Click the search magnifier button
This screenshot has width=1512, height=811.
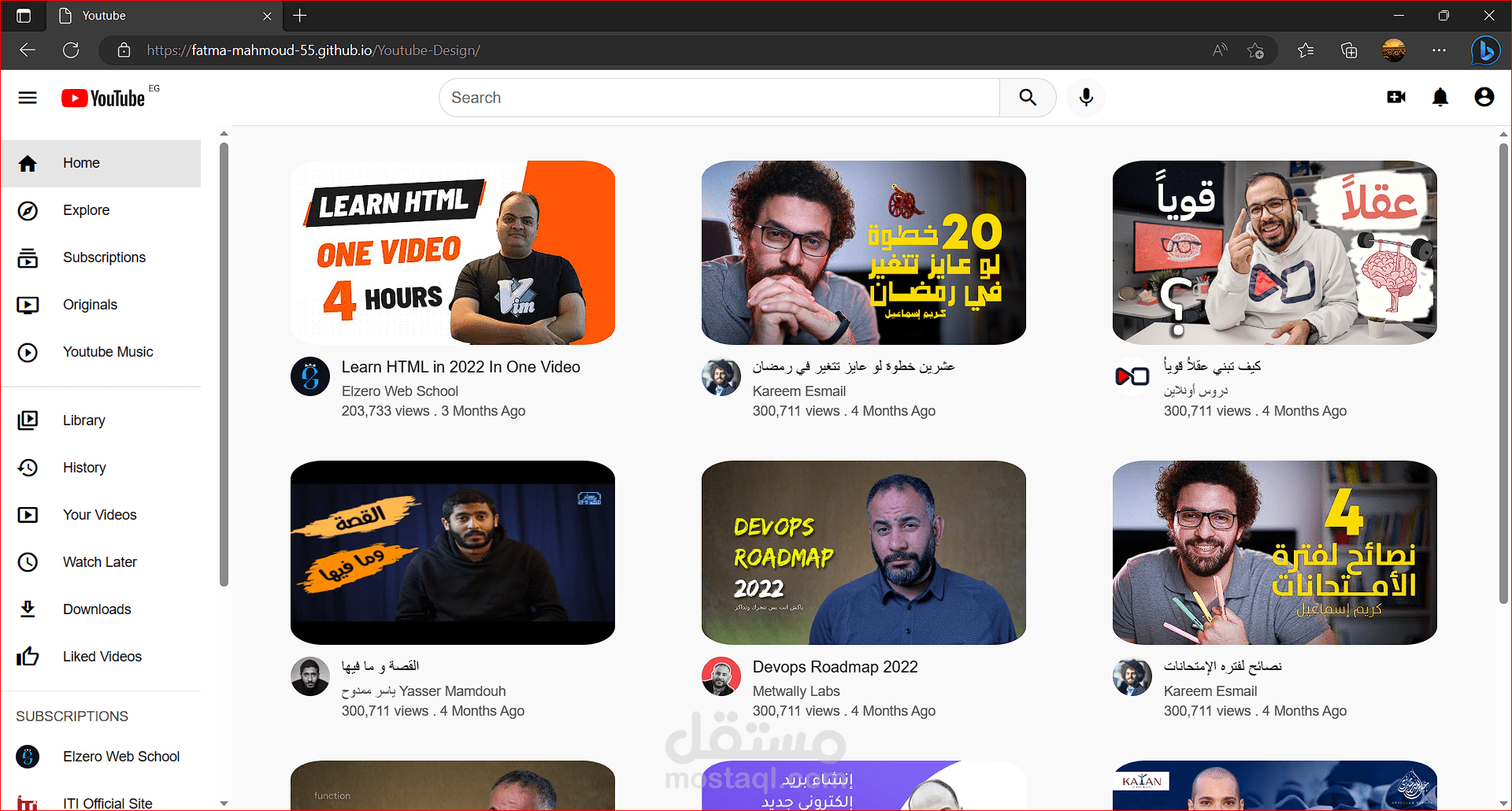[1028, 98]
